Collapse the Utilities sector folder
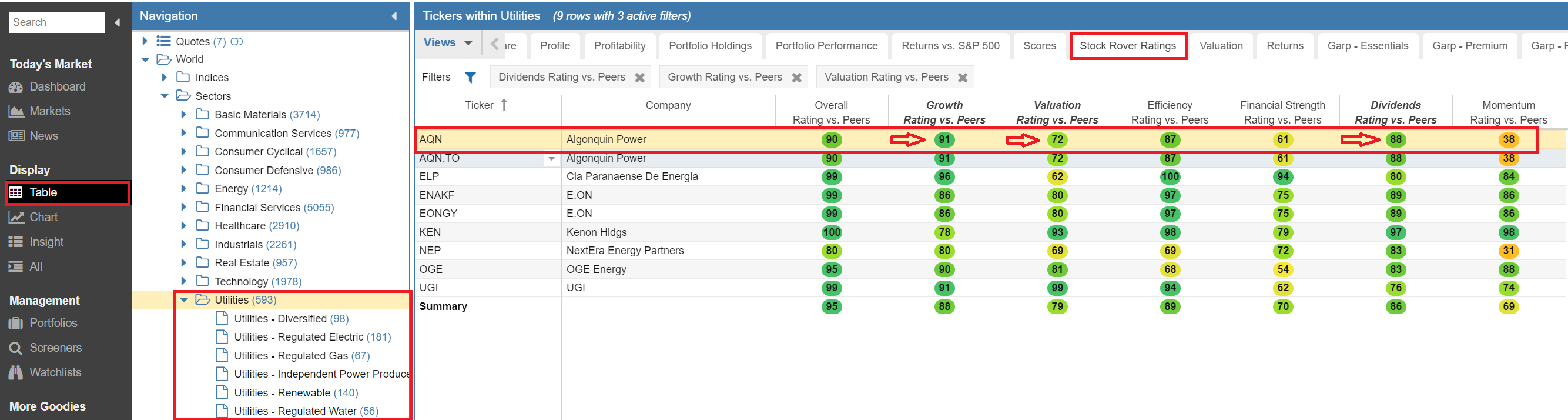The image size is (1568, 420). (x=184, y=300)
